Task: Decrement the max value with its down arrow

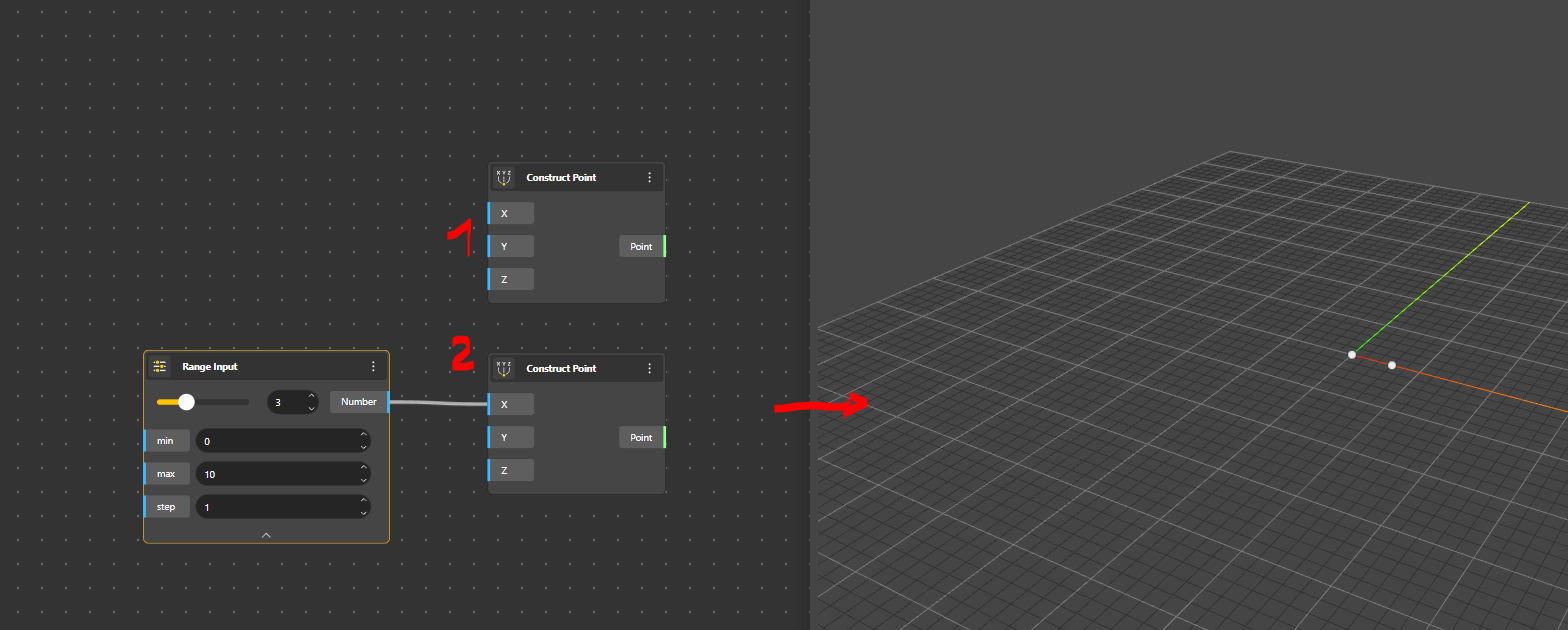Action: point(364,479)
